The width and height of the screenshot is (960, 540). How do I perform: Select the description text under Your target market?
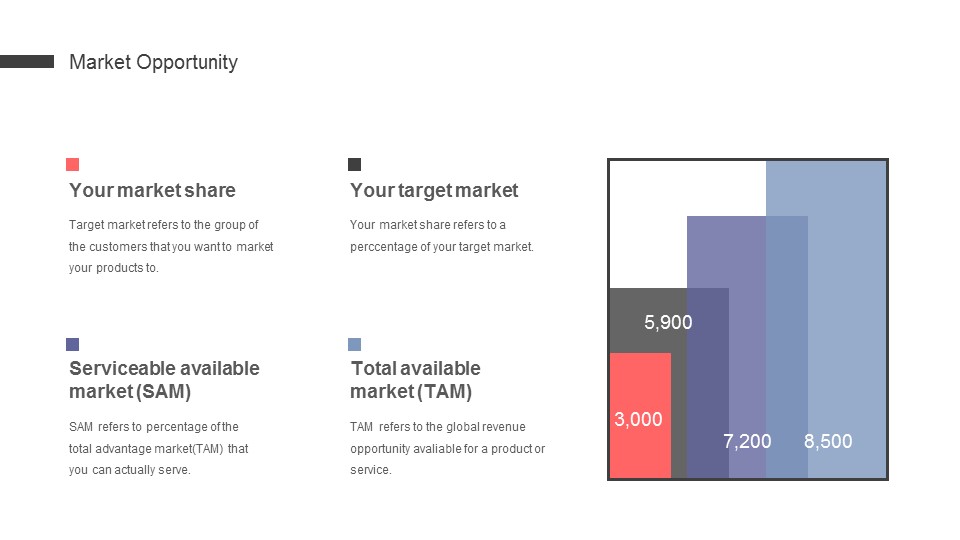442,236
